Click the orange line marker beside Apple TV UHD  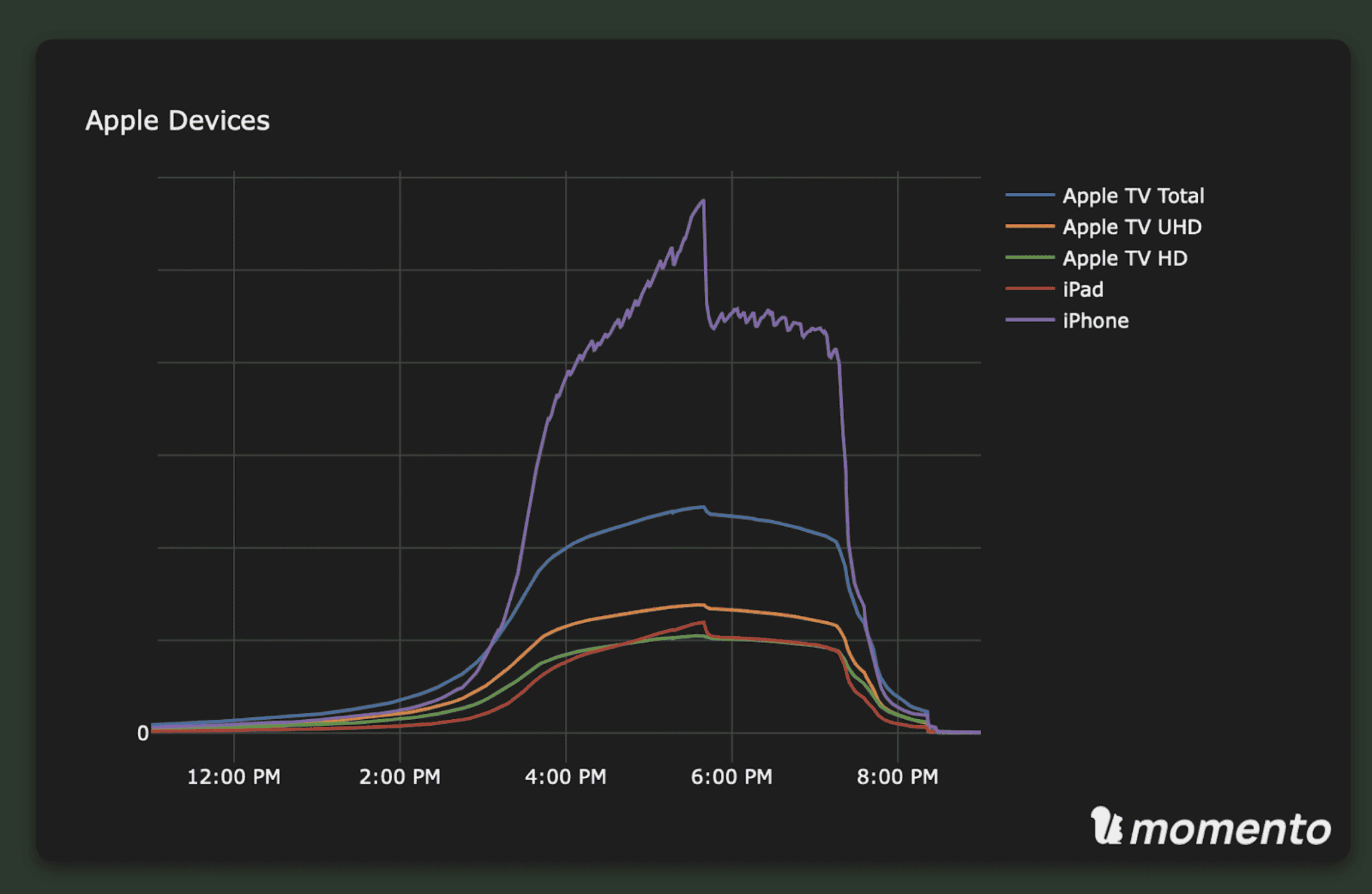point(1029,227)
